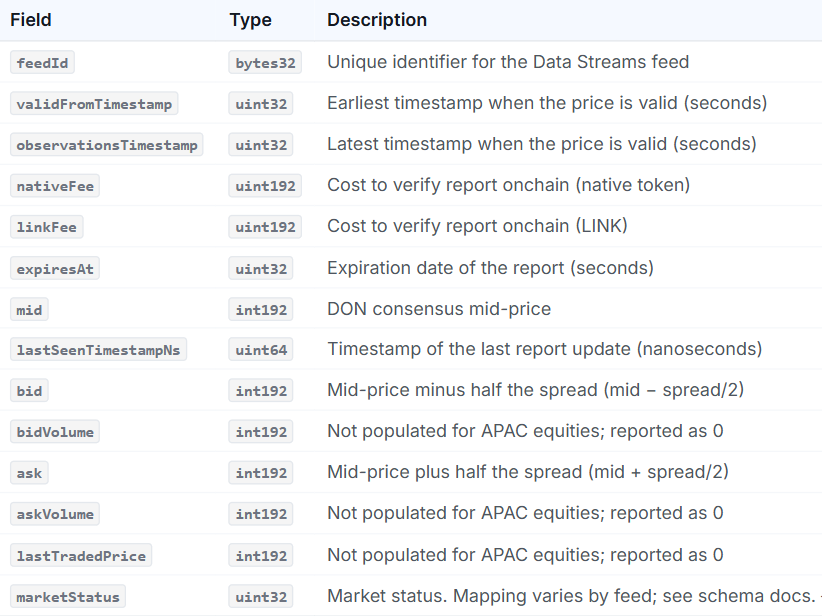Viewport: 822px width, 616px height.
Task: Click int192 type in lastTradedPrice row
Action: point(261,555)
